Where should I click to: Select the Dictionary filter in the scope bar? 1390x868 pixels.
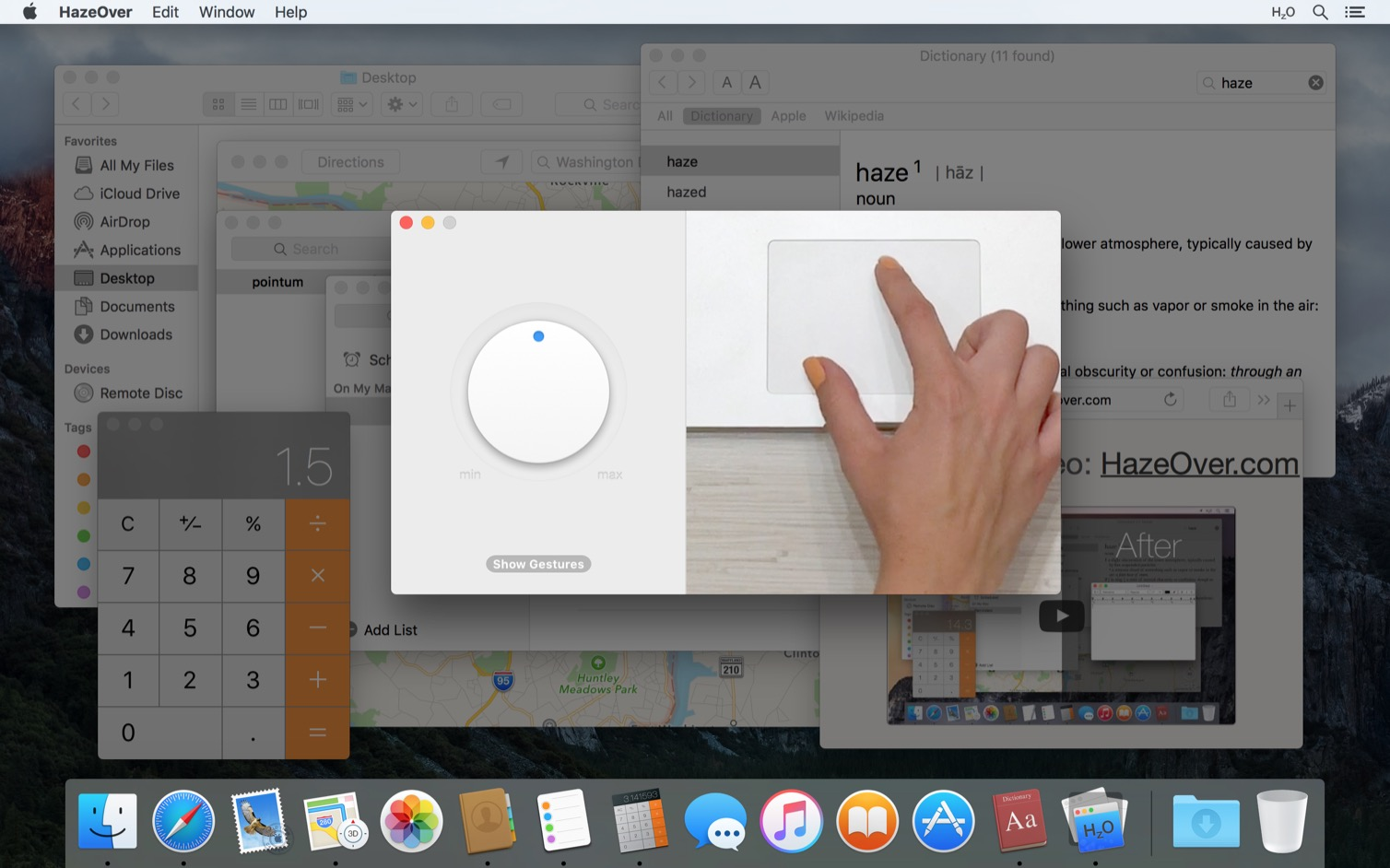coord(722,115)
